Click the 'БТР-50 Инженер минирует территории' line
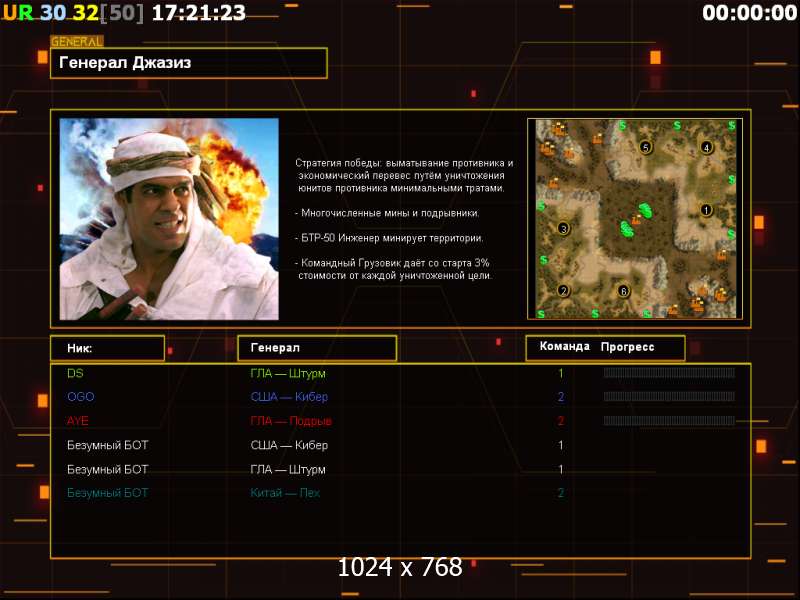 click(x=389, y=238)
